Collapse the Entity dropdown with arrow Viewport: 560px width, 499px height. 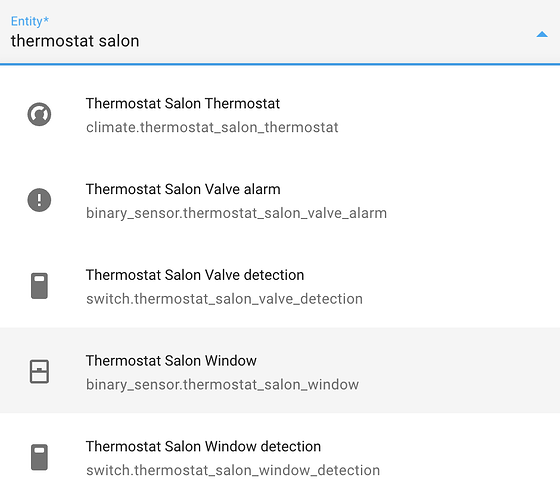click(x=542, y=34)
